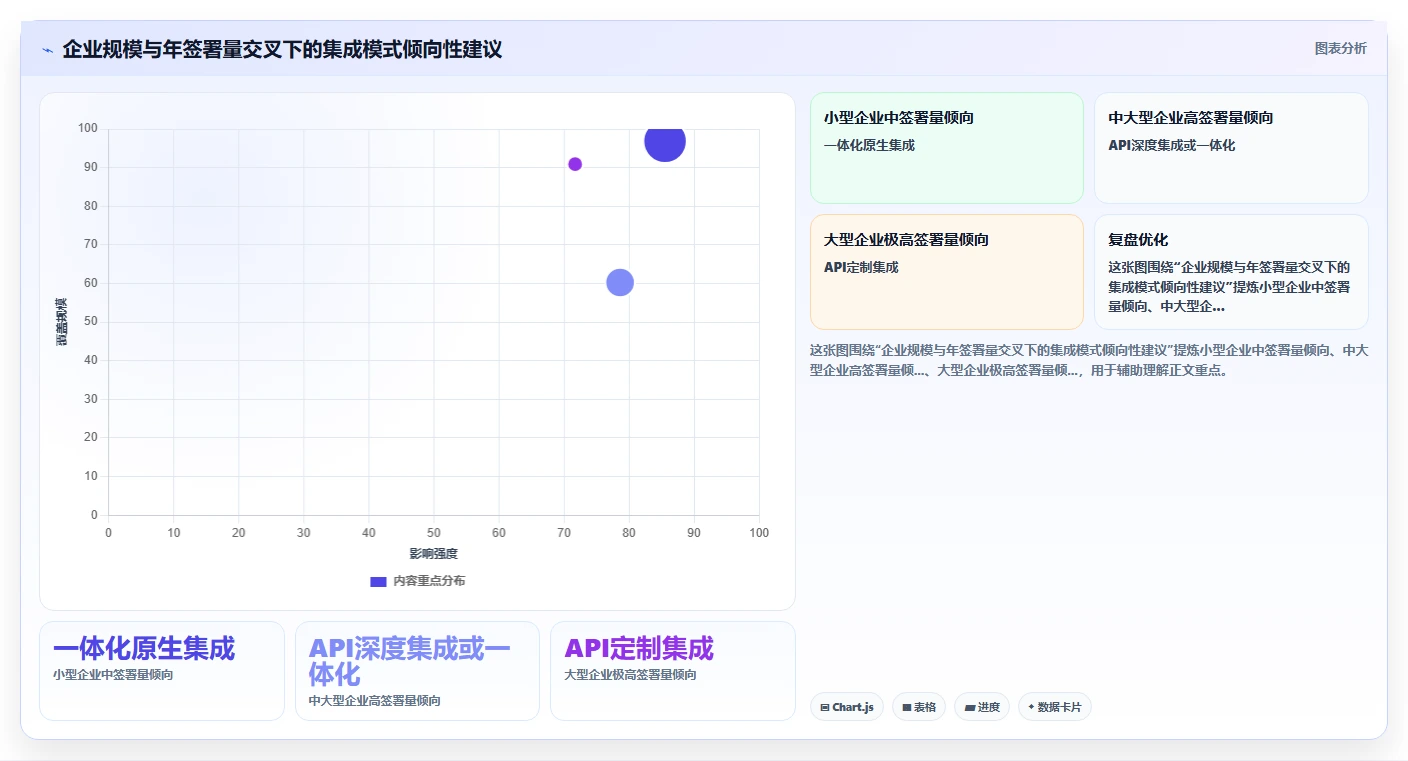
Task: Click the small purple bubble in the chart
Action: (575, 164)
